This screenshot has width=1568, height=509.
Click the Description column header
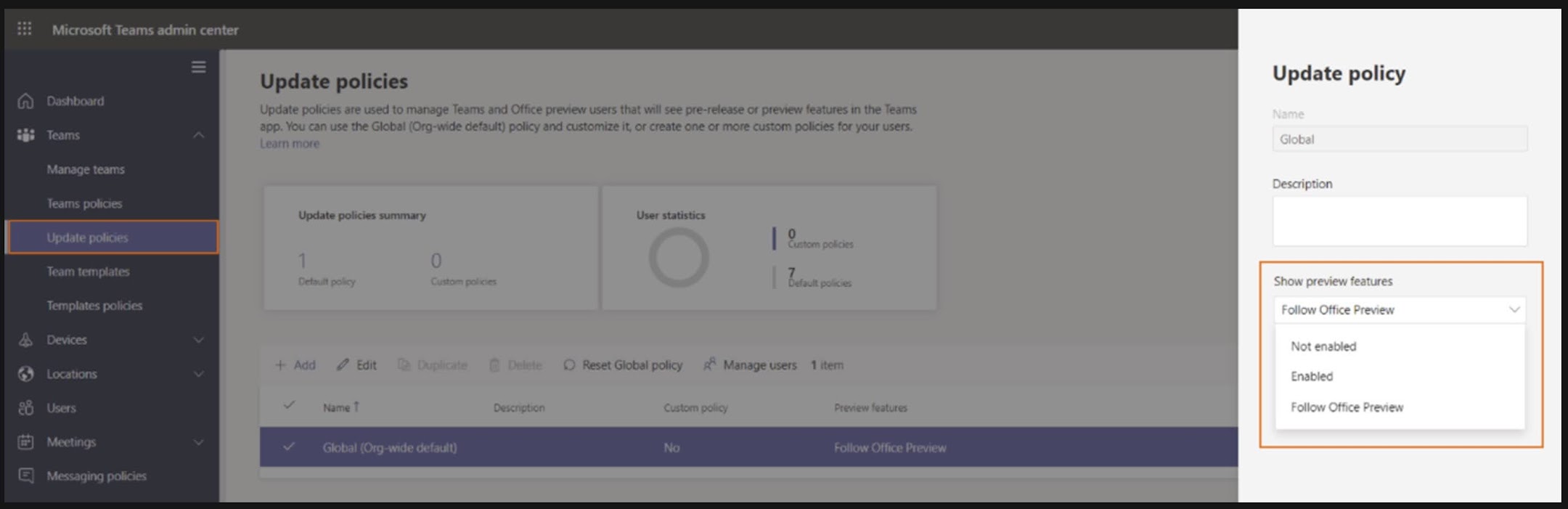[519, 407]
